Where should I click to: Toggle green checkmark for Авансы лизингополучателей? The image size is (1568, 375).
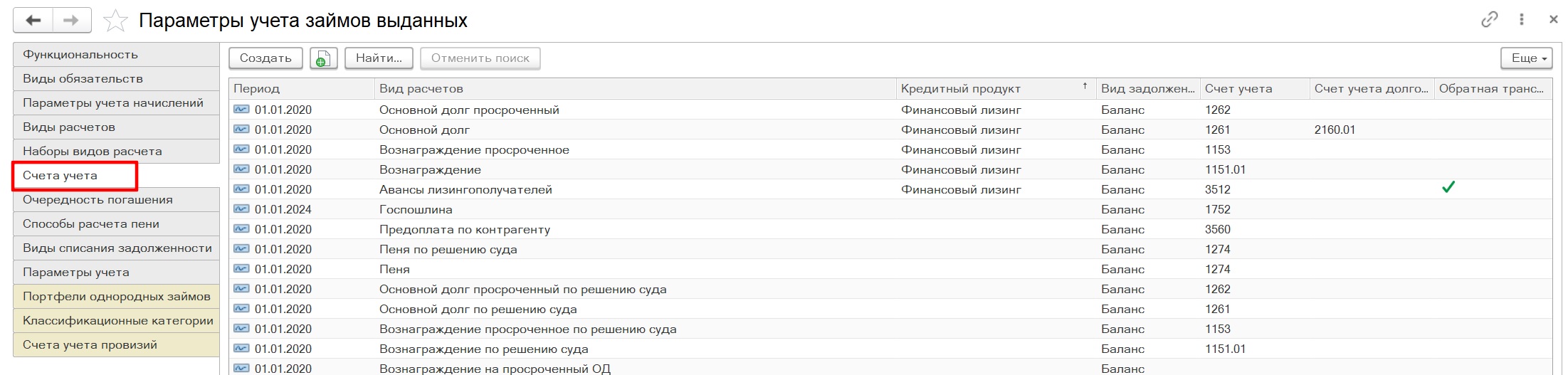pos(1448,188)
